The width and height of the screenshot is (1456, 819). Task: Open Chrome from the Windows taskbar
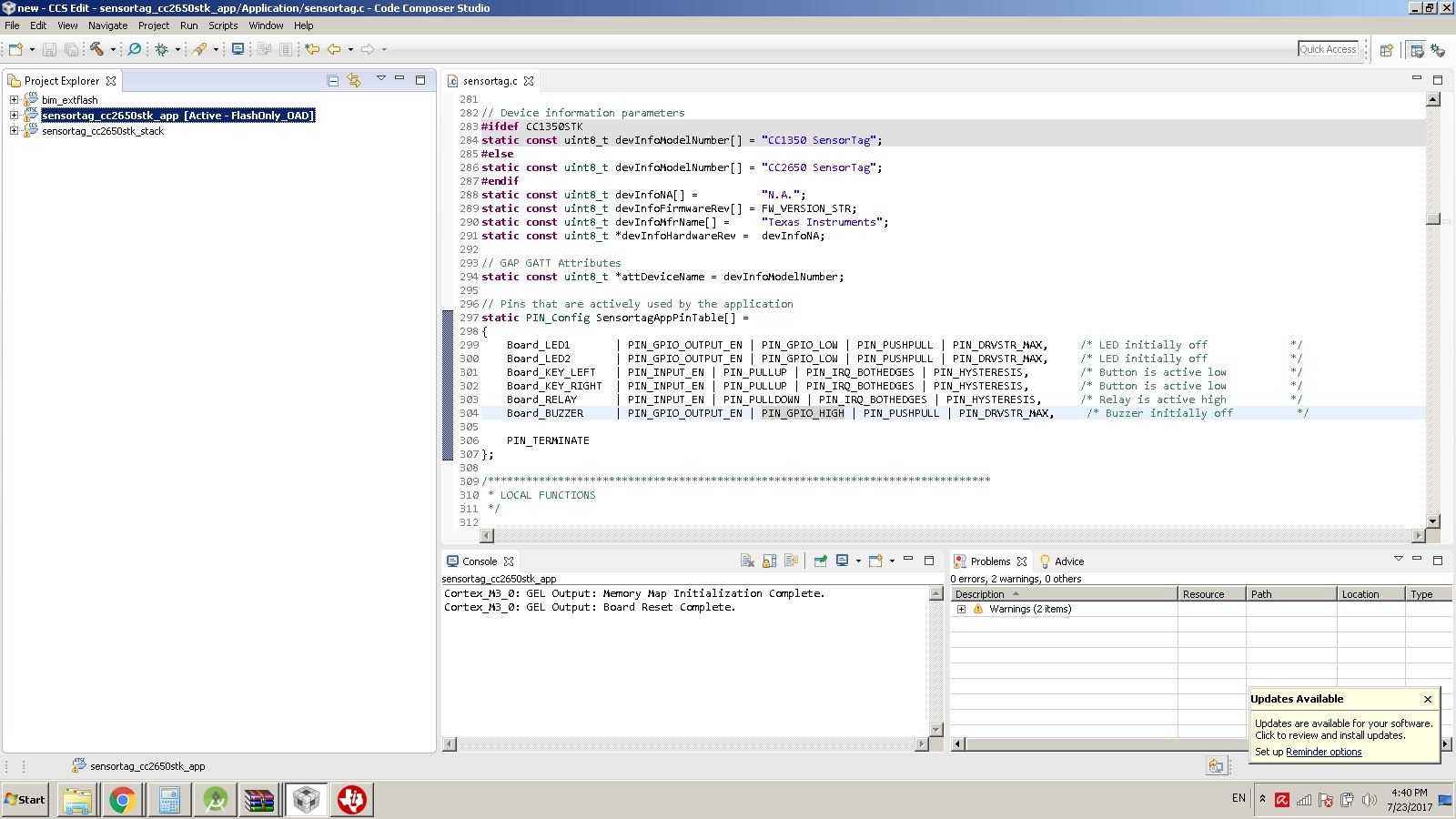click(x=122, y=800)
